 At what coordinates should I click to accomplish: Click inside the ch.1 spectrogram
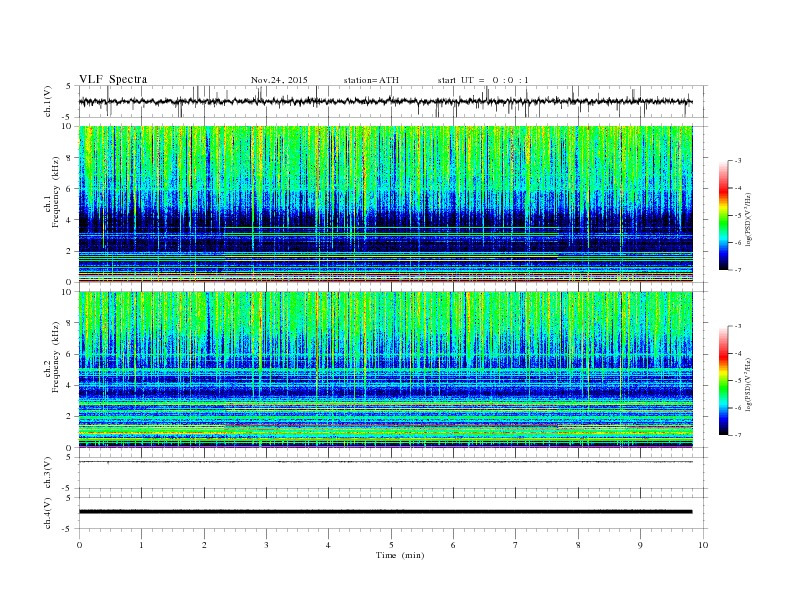(386, 204)
